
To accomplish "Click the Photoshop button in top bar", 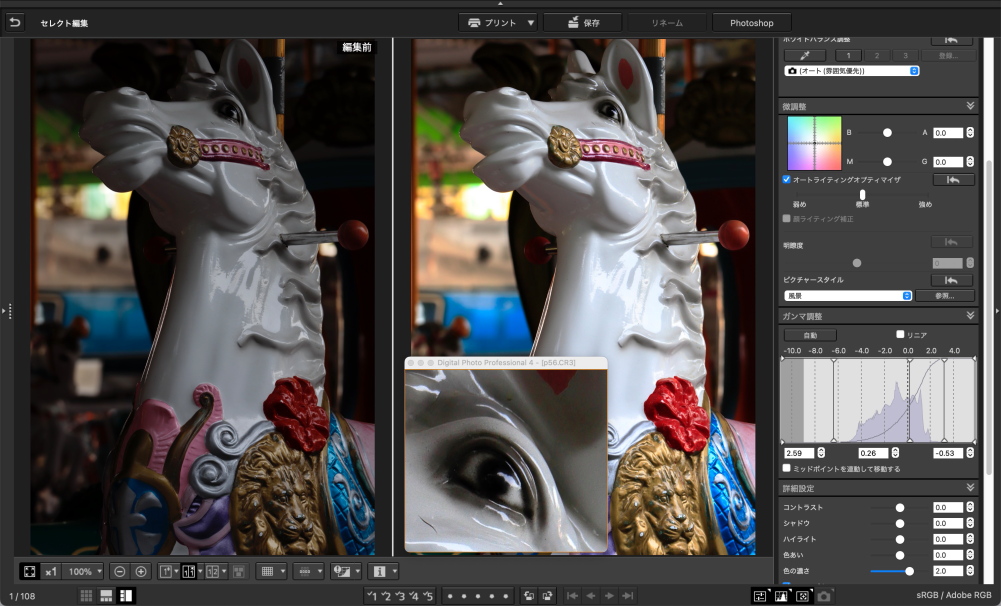I will (x=750, y=22).
